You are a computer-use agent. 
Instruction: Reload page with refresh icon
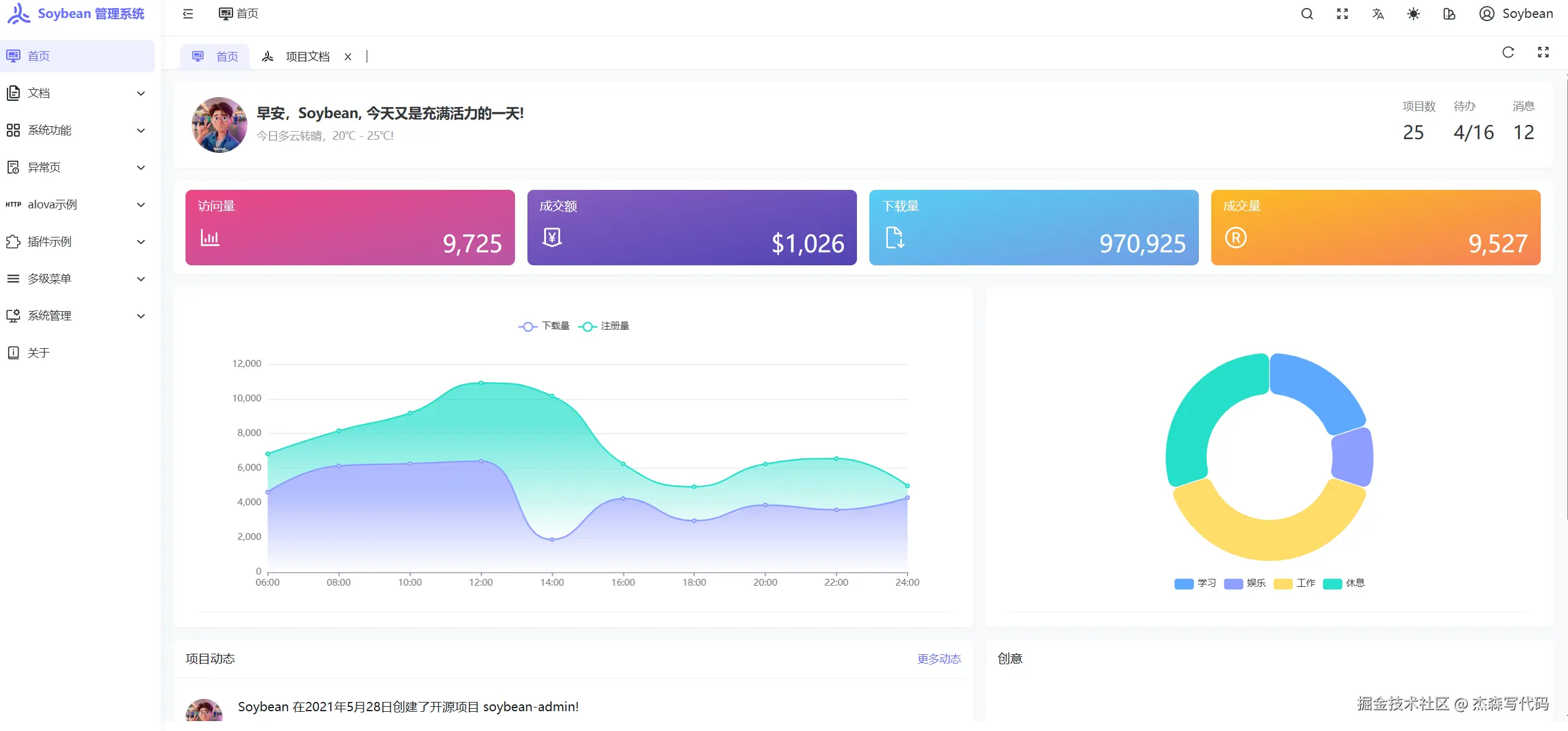(1508, 53)
